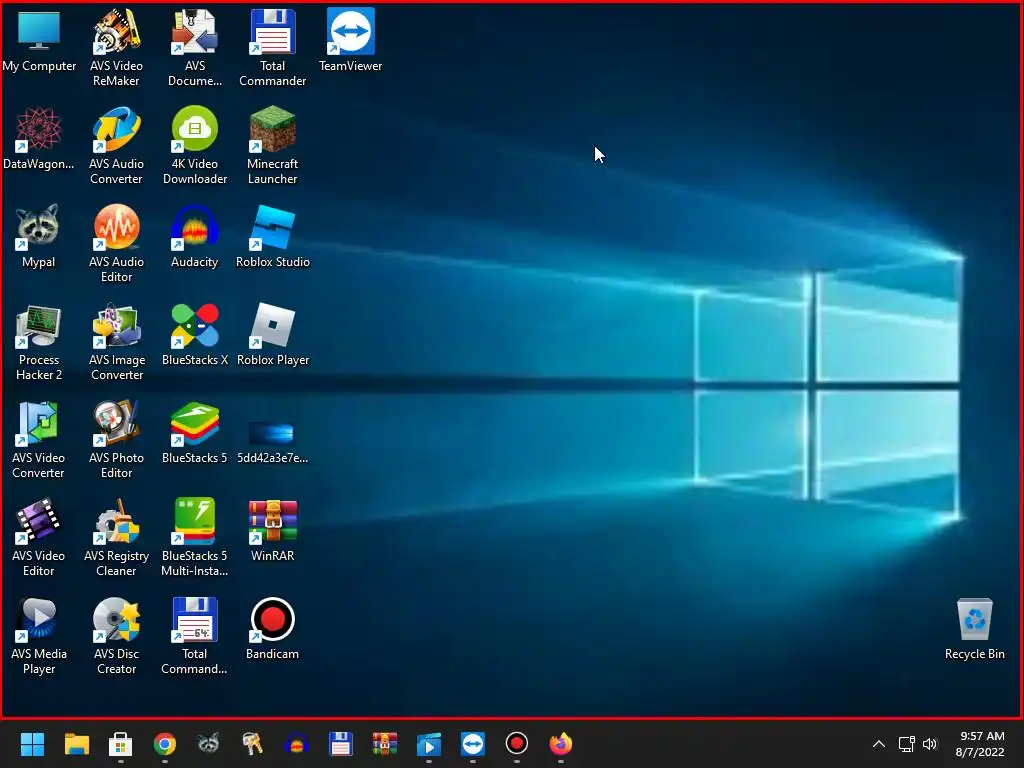Select the AVS Document Converter shortcut
The height and width of the screenshot is (768, 1024).
tap(195, 48)
